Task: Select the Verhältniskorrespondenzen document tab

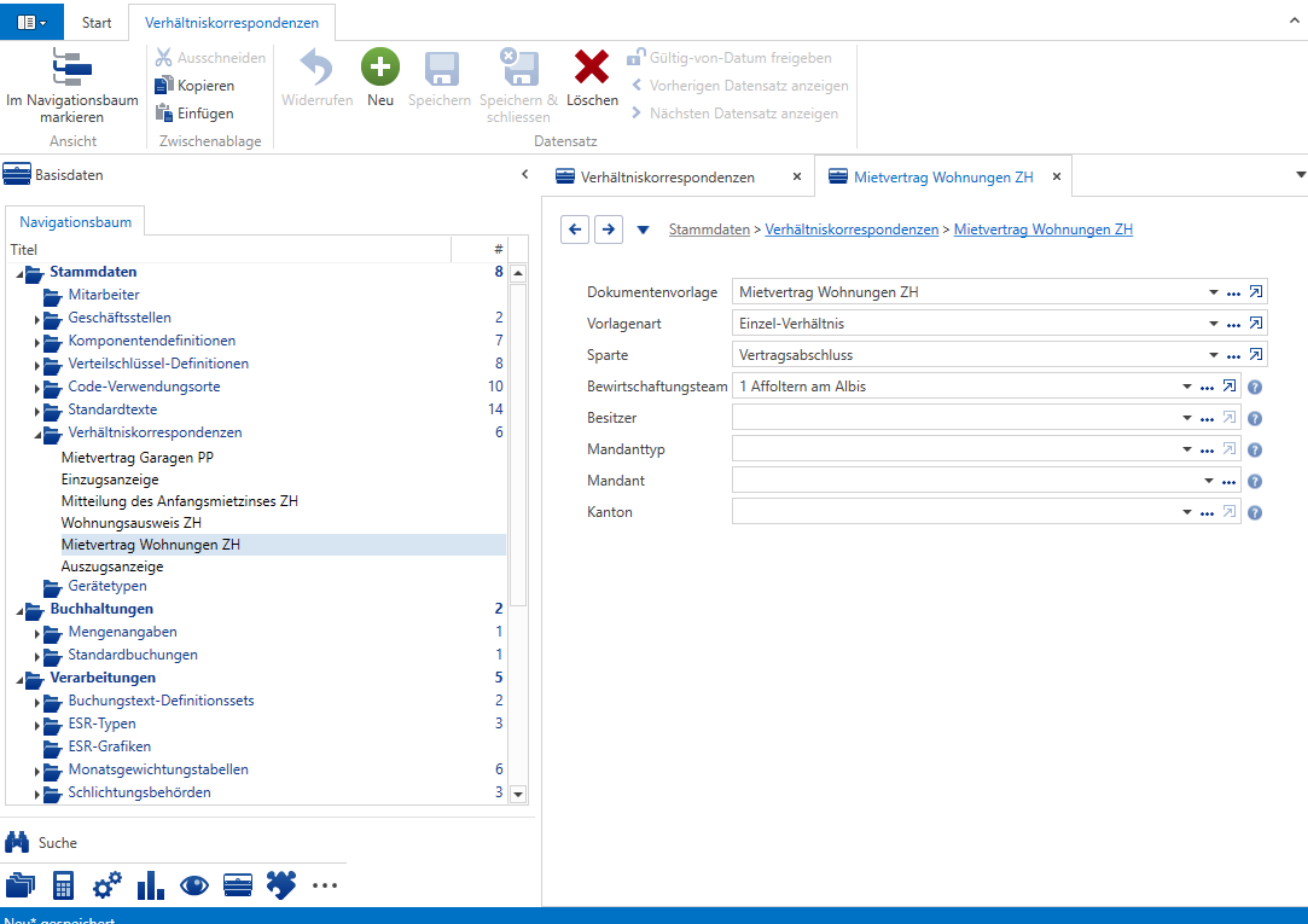Action: (668, 177)
